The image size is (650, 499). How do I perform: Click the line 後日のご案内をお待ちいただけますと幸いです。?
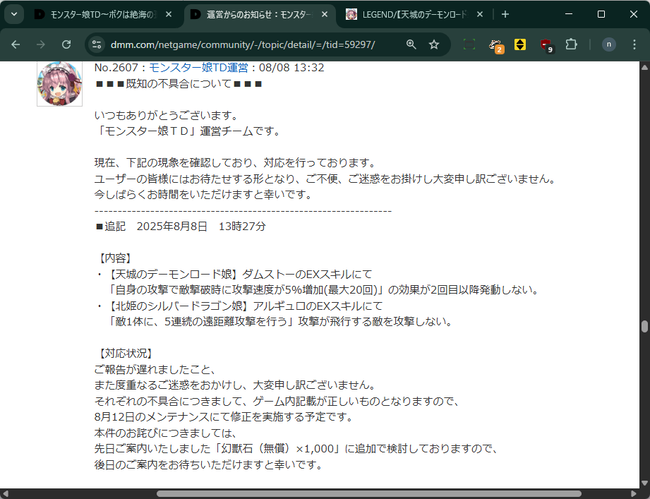(x=209, y=465)
